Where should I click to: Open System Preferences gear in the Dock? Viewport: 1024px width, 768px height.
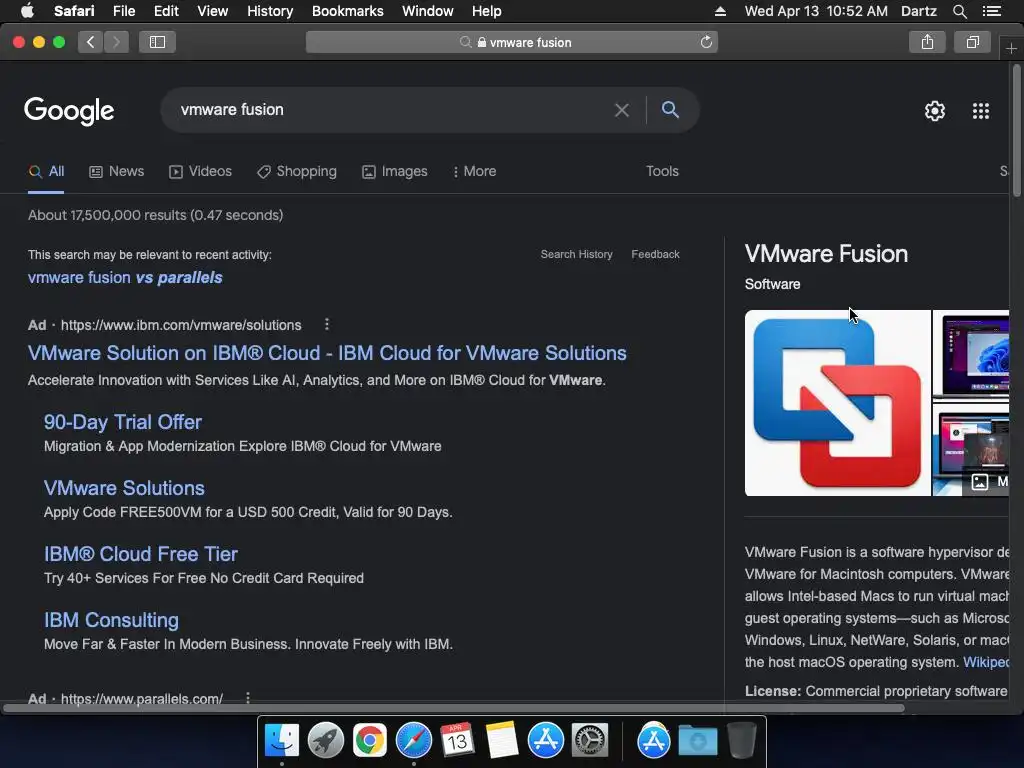tap(590, 740)
